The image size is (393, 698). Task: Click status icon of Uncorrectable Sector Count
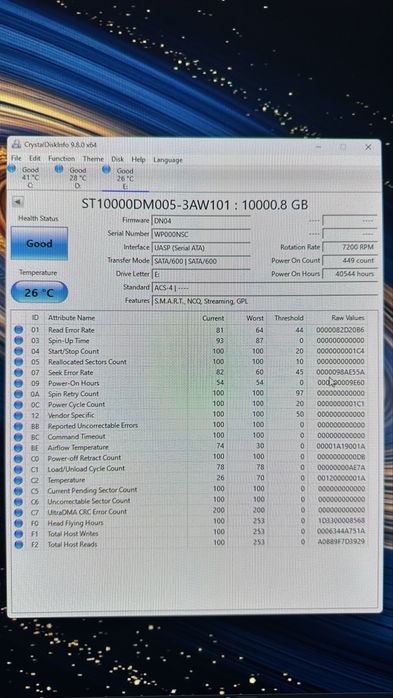coord(19,501)
